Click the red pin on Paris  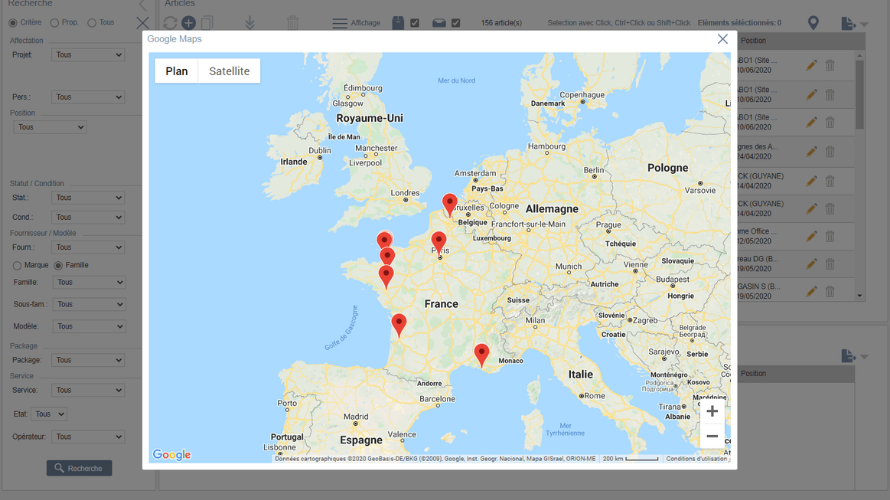click(439, 242)
